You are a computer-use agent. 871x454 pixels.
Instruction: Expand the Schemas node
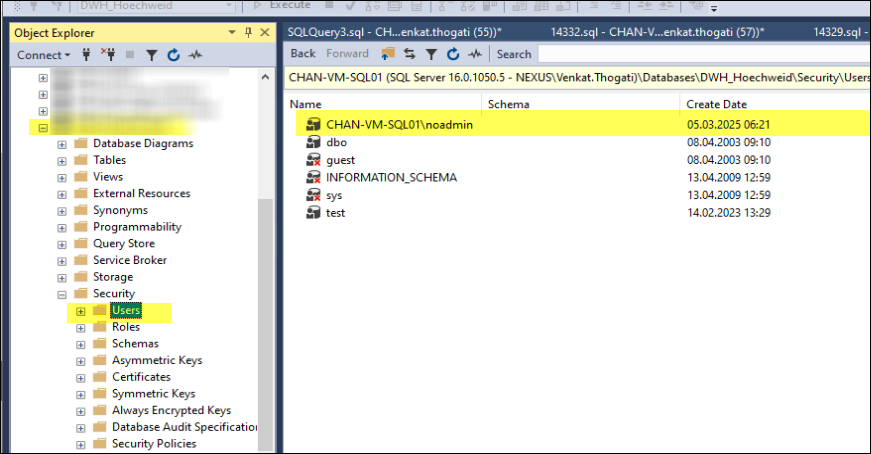81,345
